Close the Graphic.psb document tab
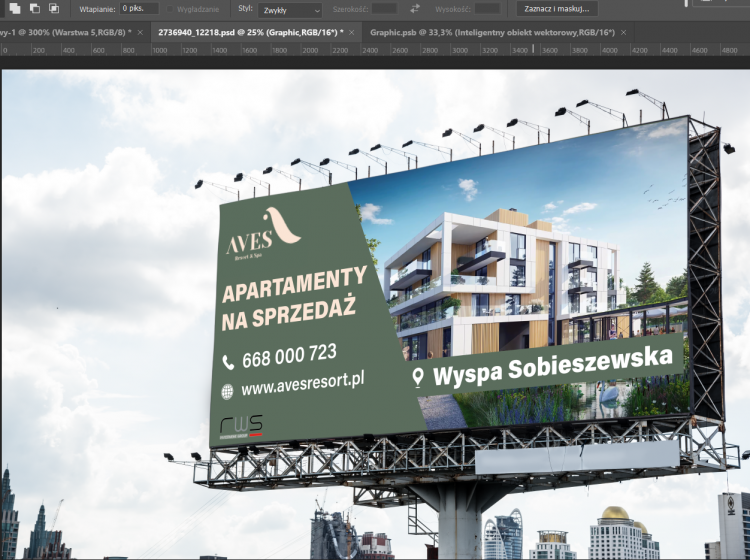The image size is (750, 560). coord(625,32)
